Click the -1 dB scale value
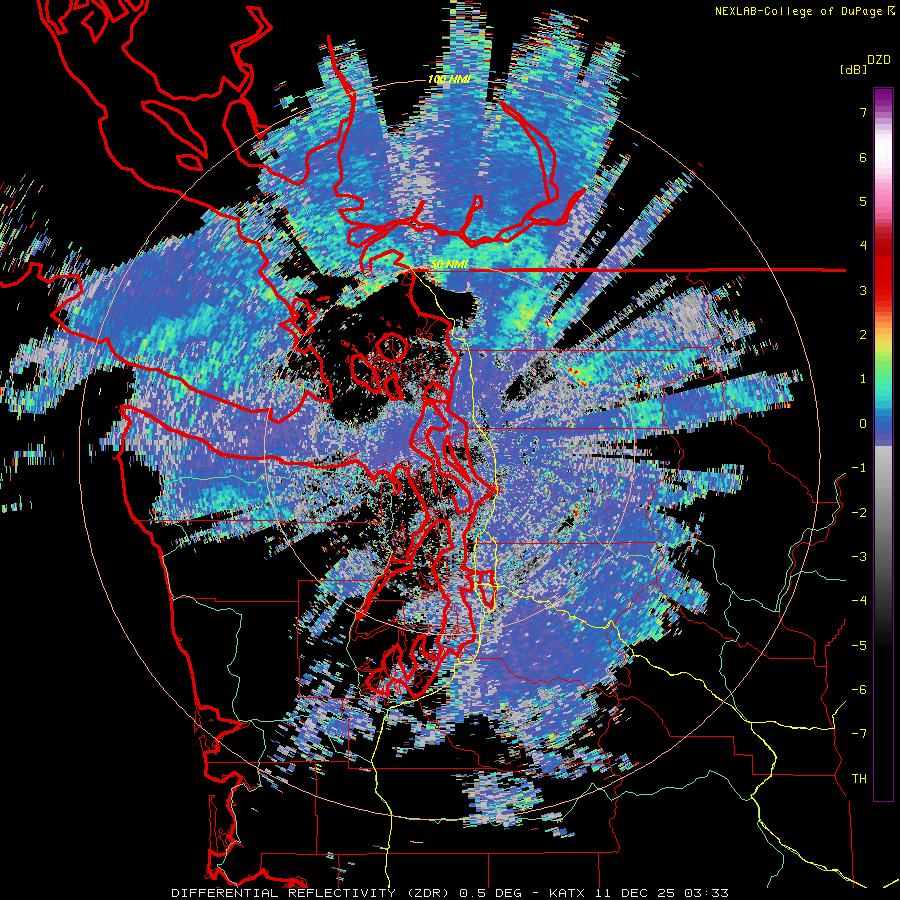 (x=859, y=468)
